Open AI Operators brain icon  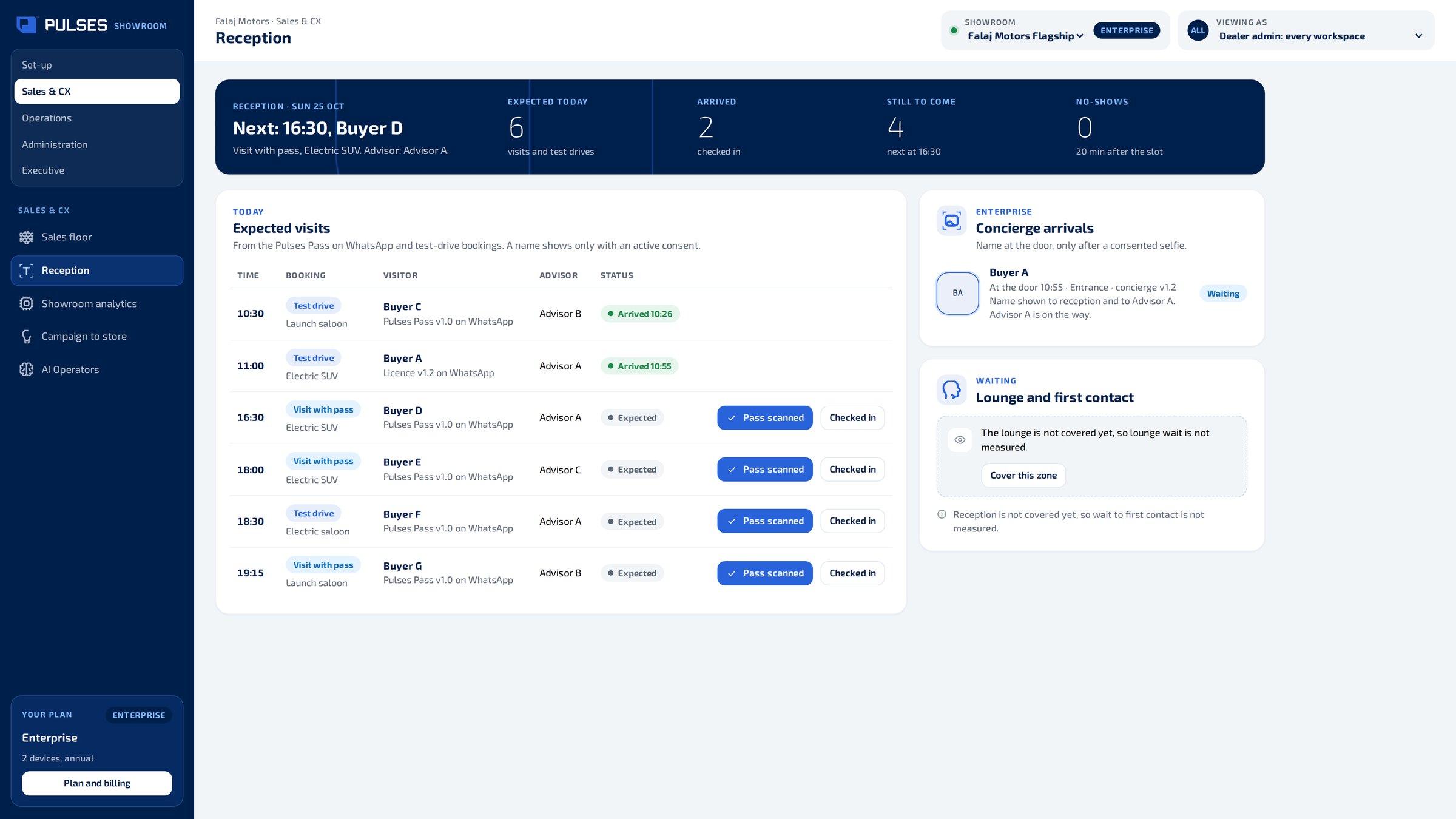click(26, 369)
